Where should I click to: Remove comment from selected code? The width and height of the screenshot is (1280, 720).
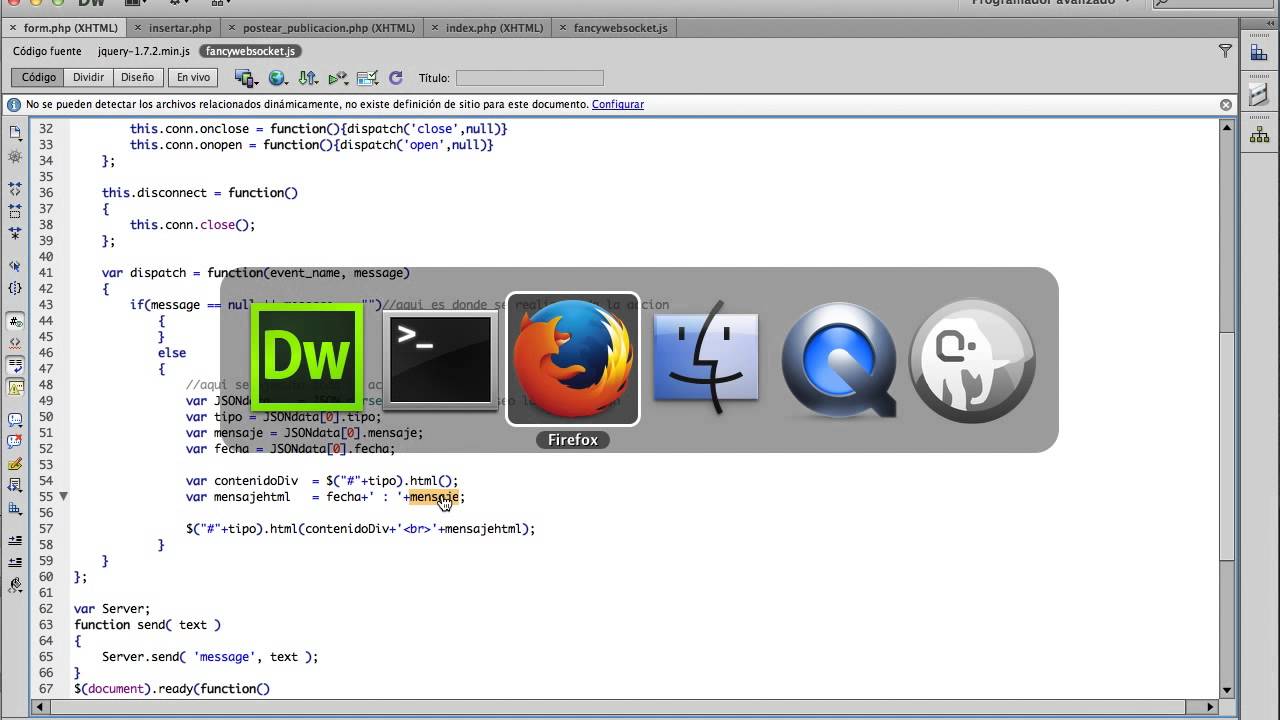(x=15, y=442)
